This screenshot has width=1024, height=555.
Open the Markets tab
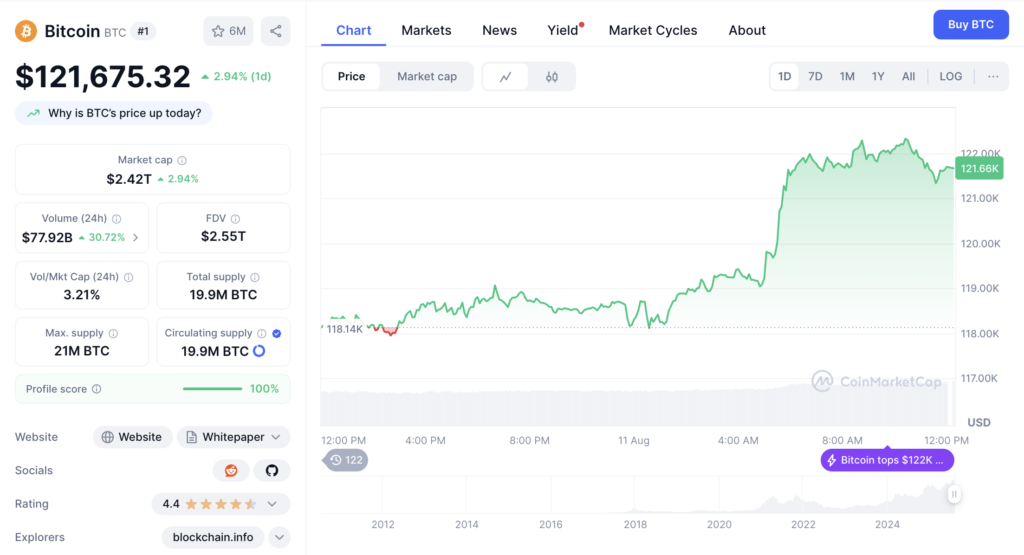tap(426, 31)
